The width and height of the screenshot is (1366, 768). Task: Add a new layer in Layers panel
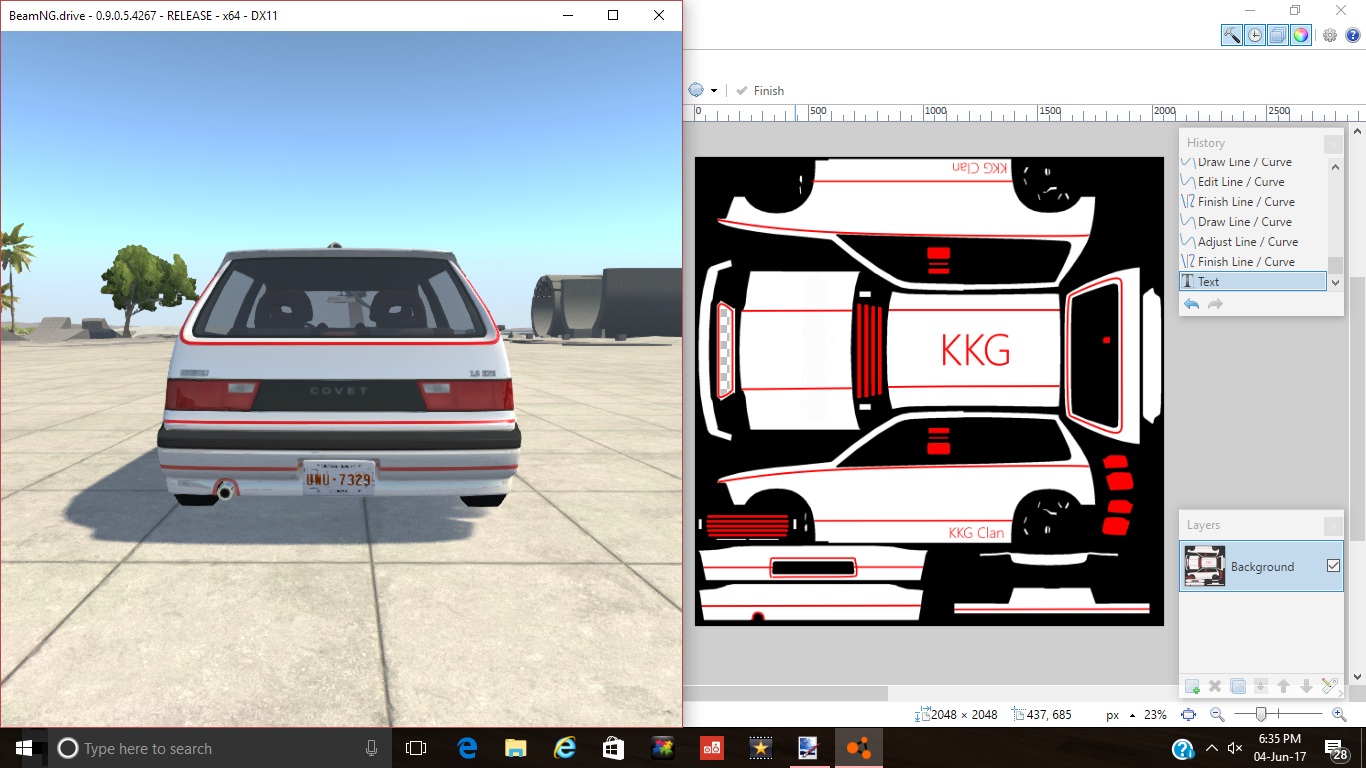tap(1192, 686)
